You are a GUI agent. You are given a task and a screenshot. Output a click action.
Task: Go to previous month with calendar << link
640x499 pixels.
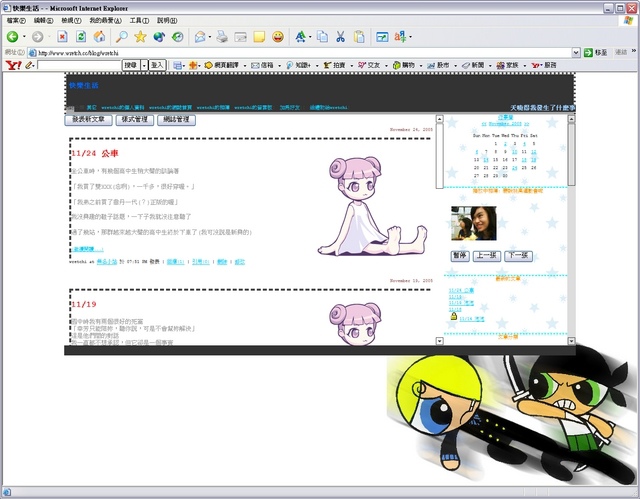[x=484, y=124]
